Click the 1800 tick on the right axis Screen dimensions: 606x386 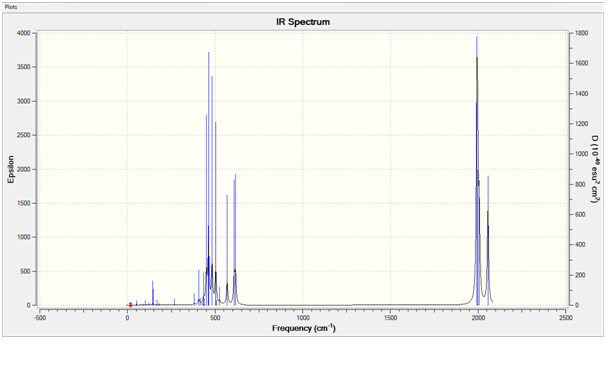click(x=582, y=33)
